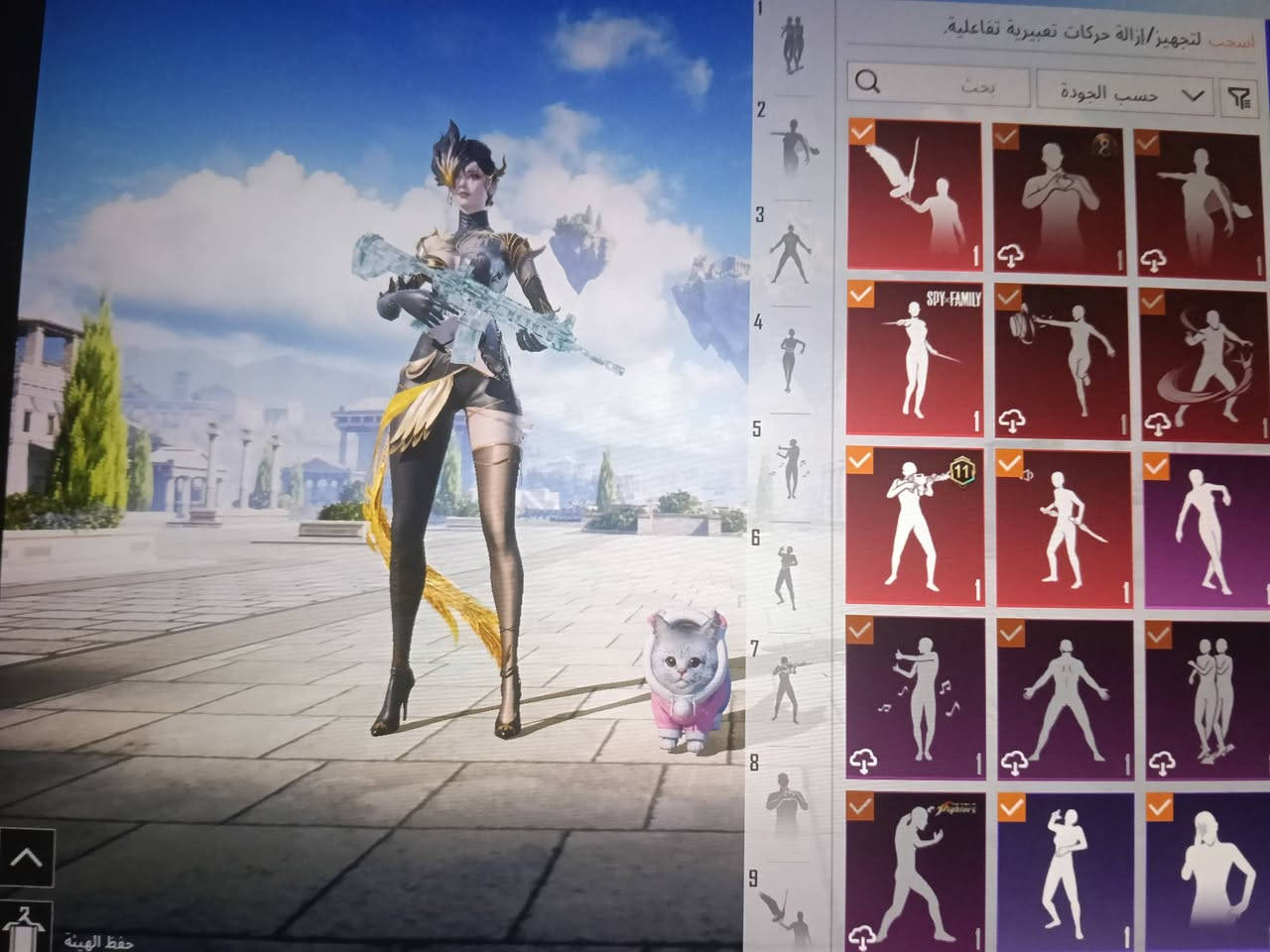Download the arms-spread back-view emote
This screenshot has height=952, width=1270.
(x=1014, y=763)
